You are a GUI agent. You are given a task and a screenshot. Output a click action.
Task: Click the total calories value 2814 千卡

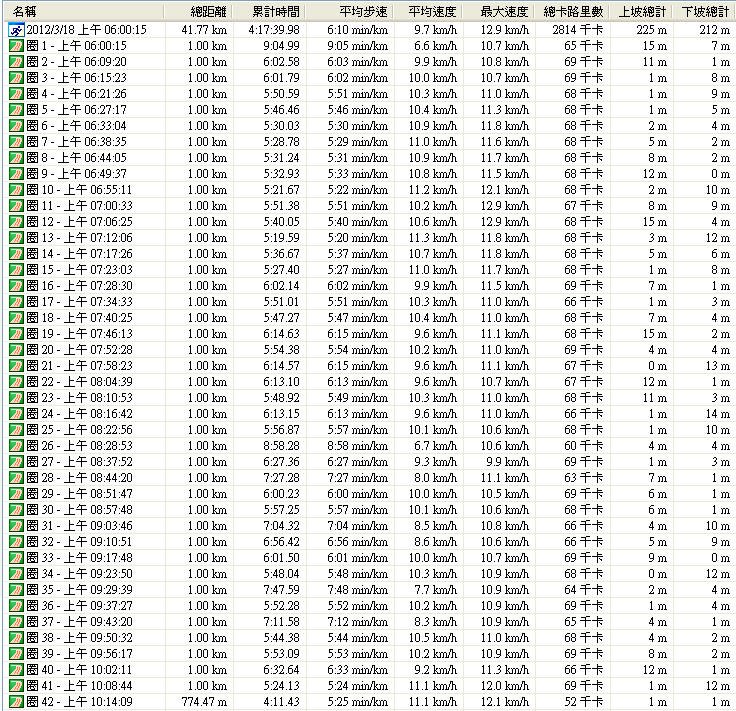(577, 31)
